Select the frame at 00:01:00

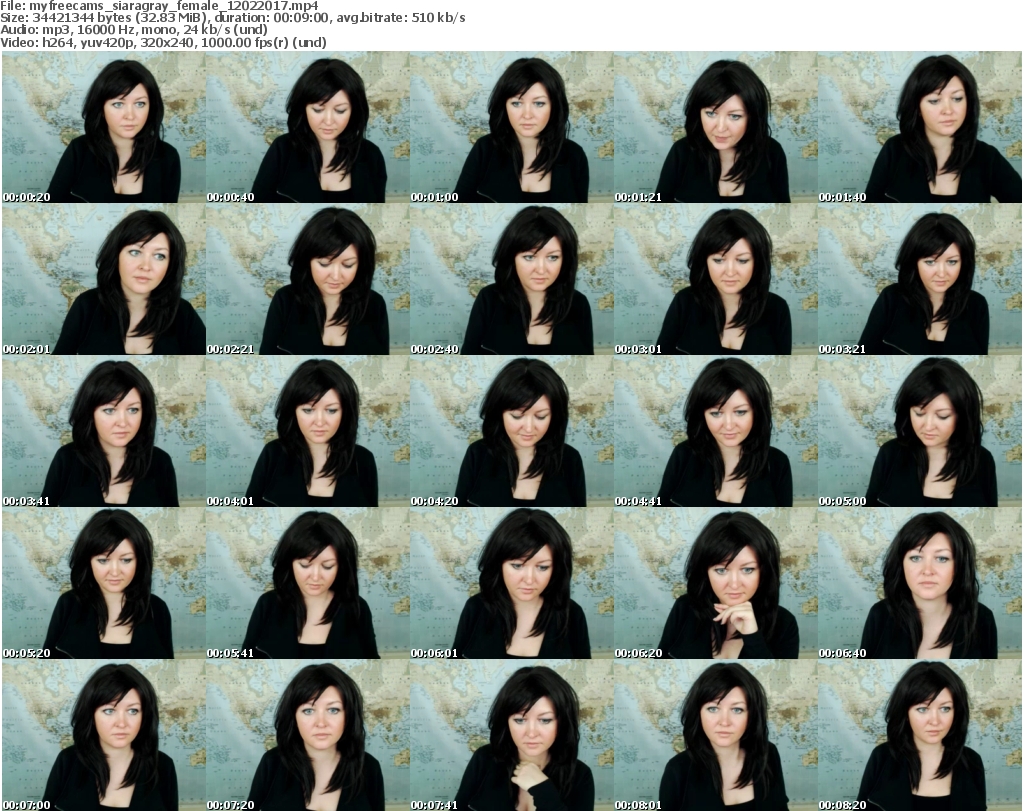click(511, 127)
